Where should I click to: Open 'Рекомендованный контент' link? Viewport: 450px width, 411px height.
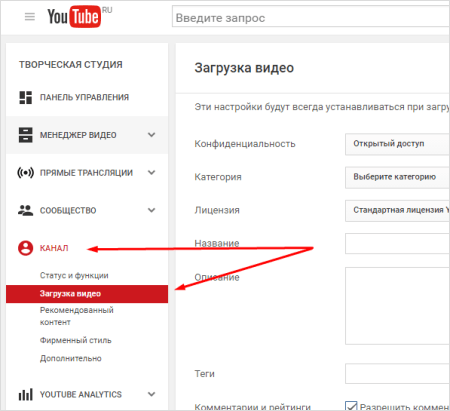77,316
